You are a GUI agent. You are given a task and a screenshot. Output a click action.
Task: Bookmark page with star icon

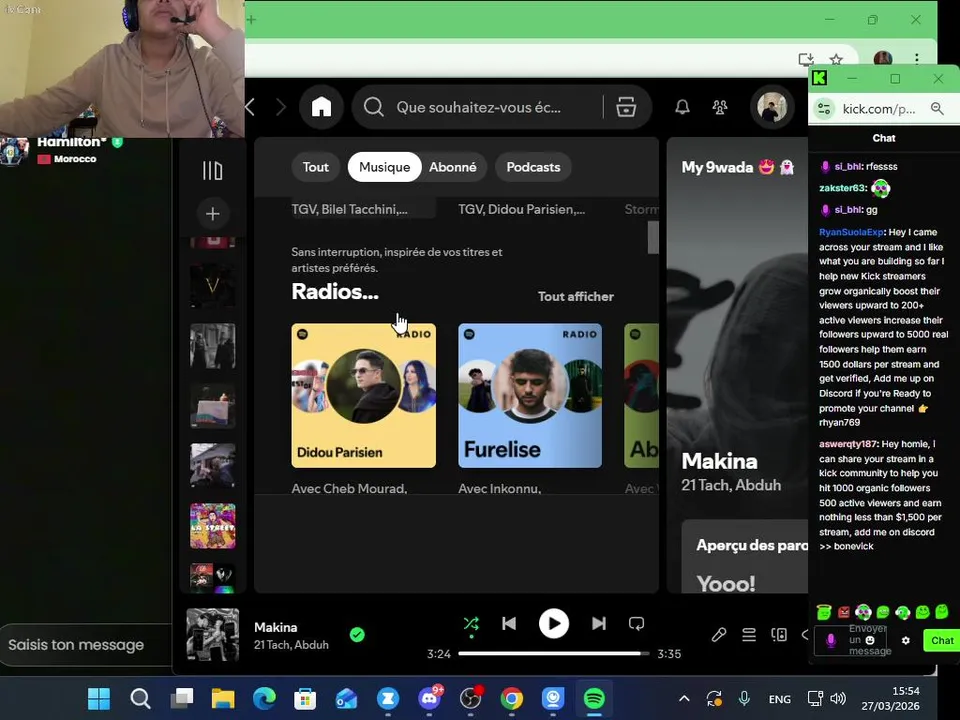[x=836, y=59]
